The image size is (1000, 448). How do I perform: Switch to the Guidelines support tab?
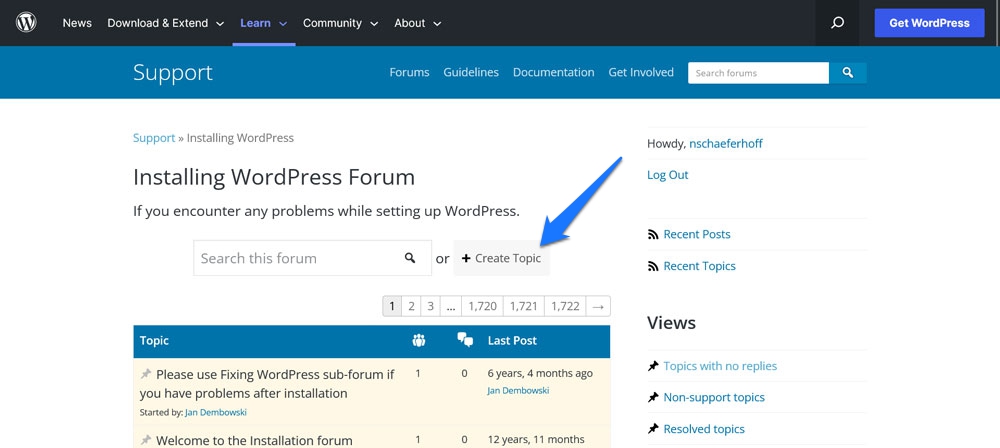tap(471, 72)
